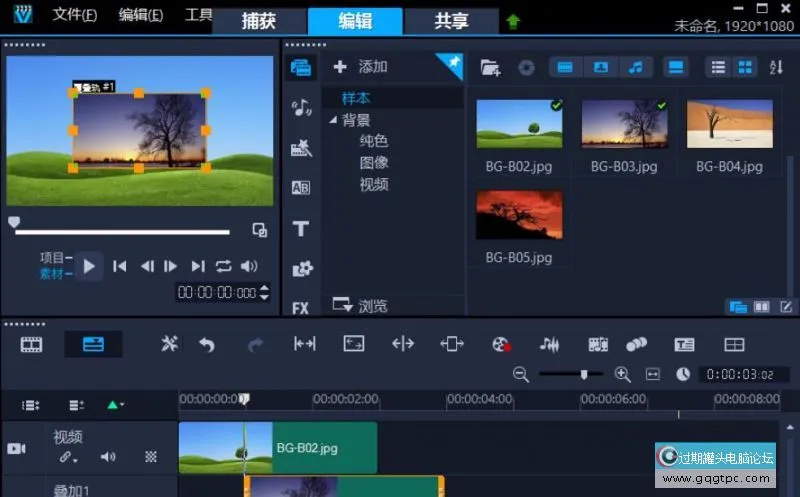Open the library sort menu

tap(776, 67)
